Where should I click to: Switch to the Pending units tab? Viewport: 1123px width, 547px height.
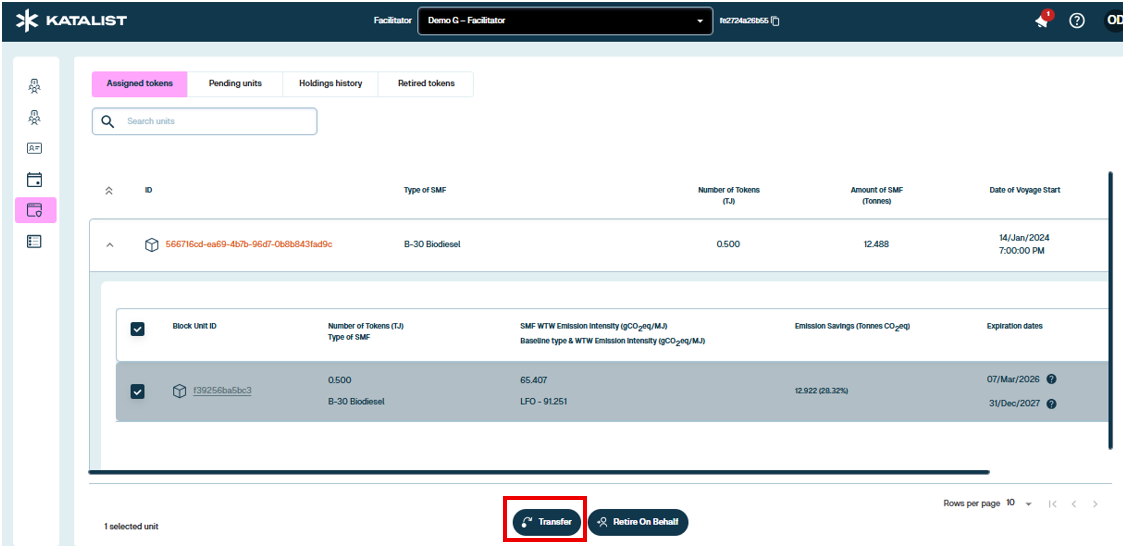235,84
